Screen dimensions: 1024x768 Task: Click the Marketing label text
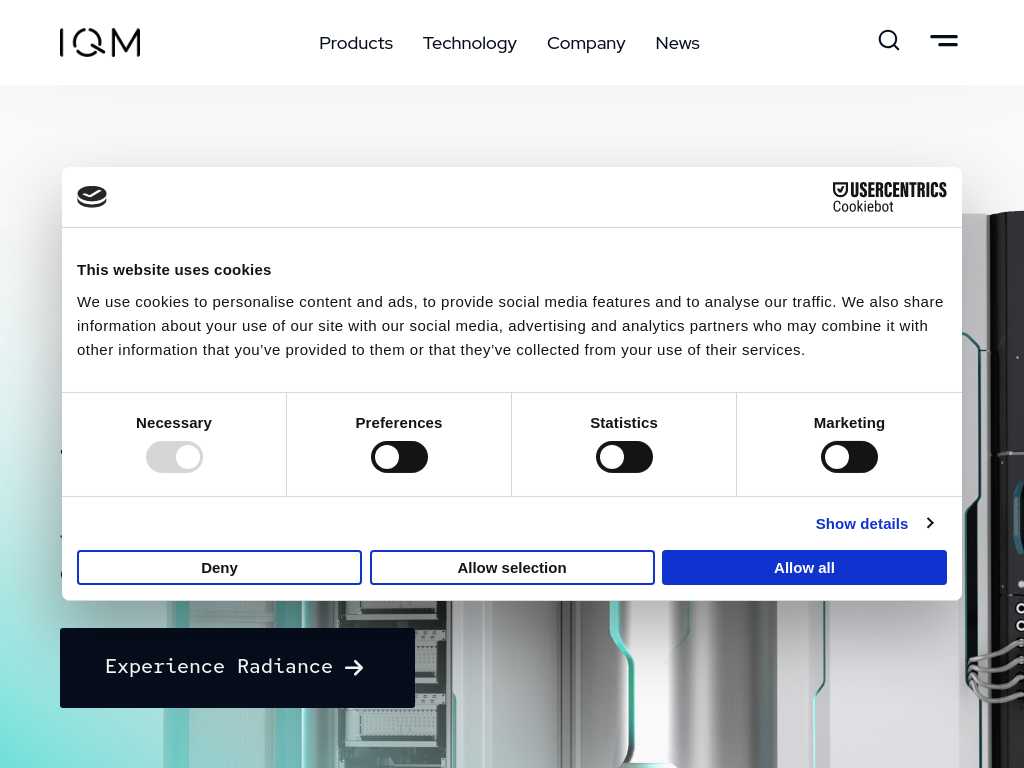tap(849, 423)
